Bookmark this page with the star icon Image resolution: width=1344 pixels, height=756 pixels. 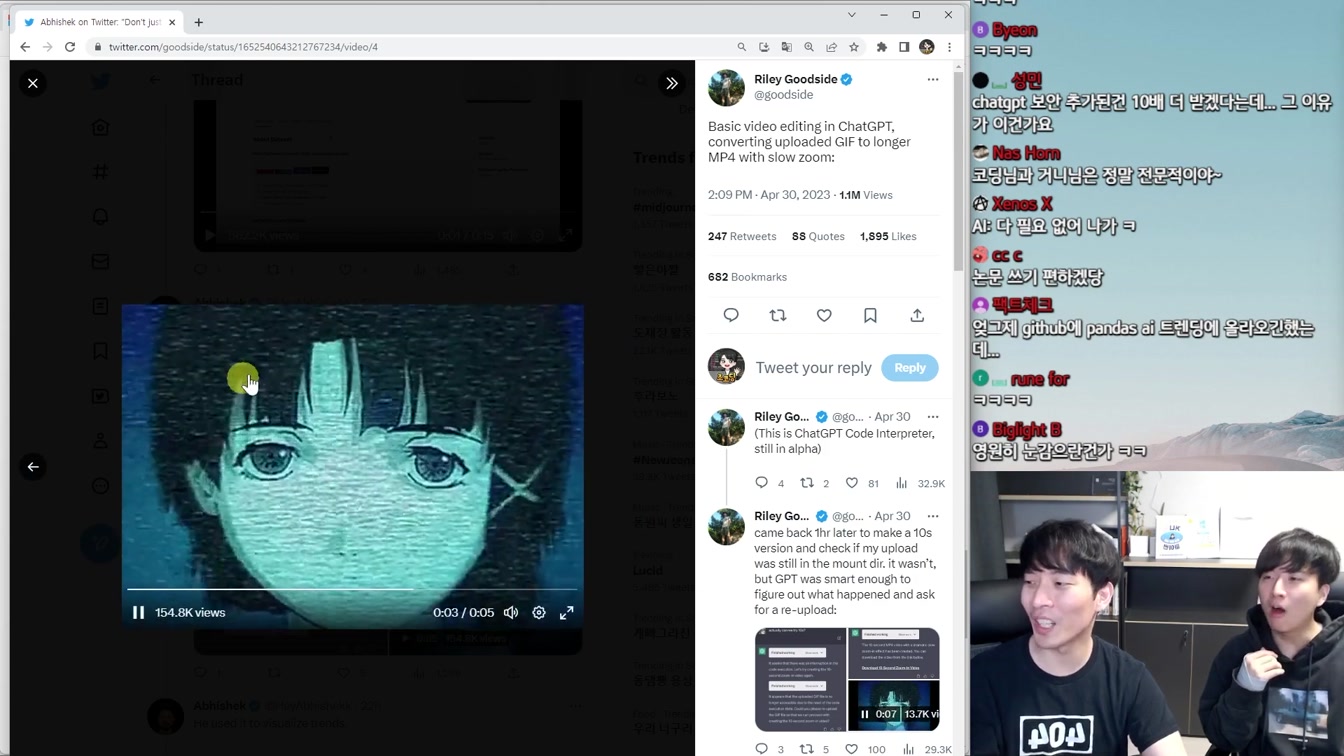click(x=854, y=47)
